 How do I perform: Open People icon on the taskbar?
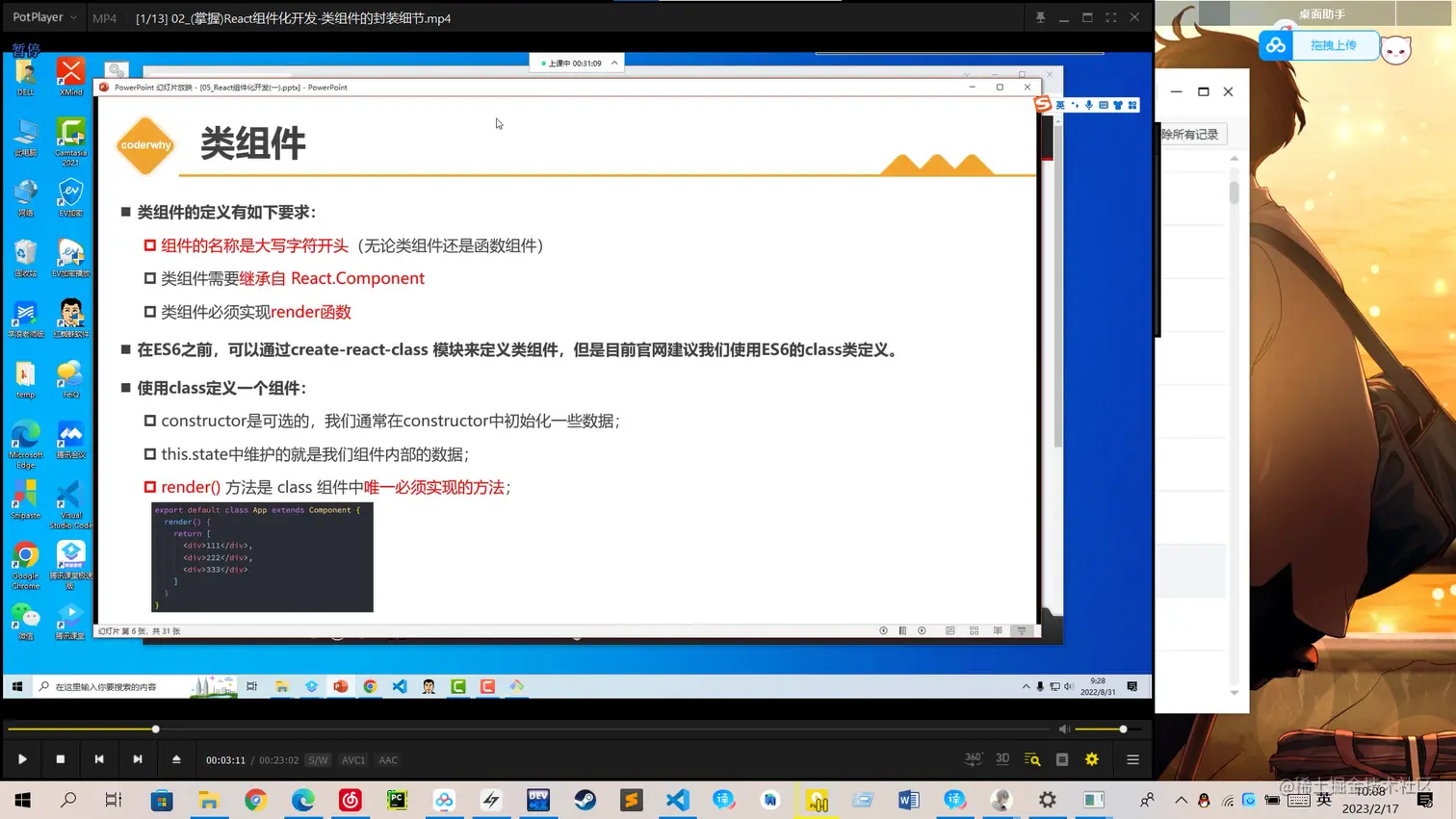[1147, 800]
